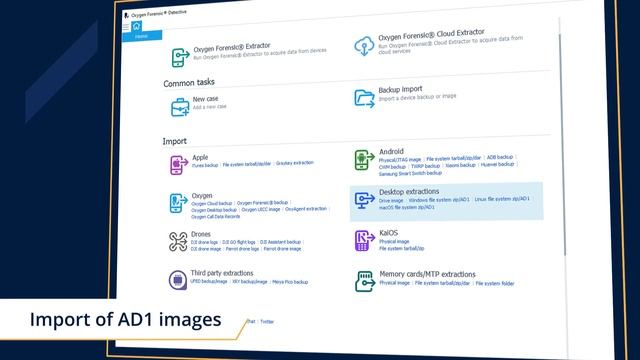Viewport: 640px width, 360px height.
Task: Import Windows file system zip/AD1
Action: [x=439, y=200]
